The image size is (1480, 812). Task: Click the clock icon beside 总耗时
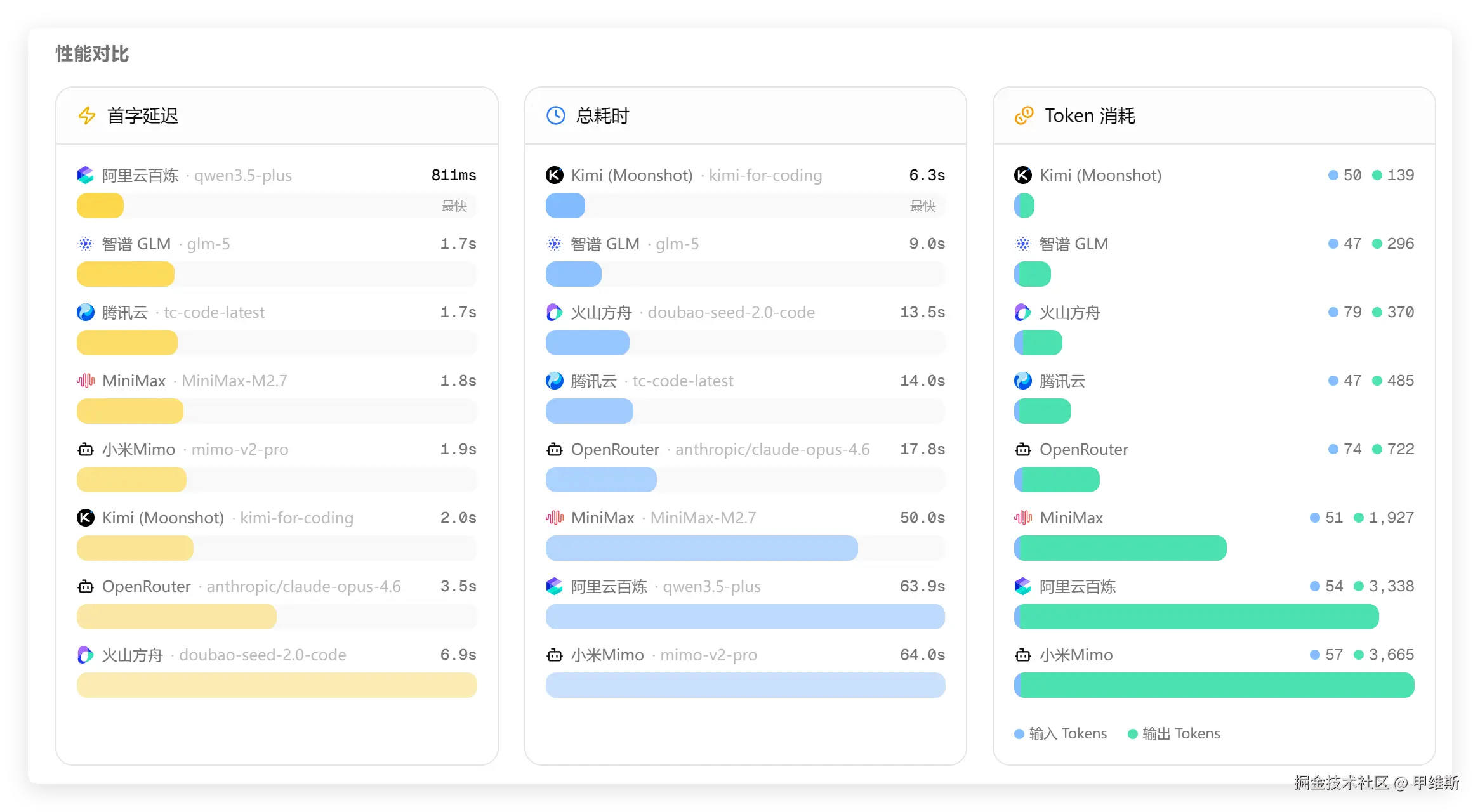[x=555, y=115]
